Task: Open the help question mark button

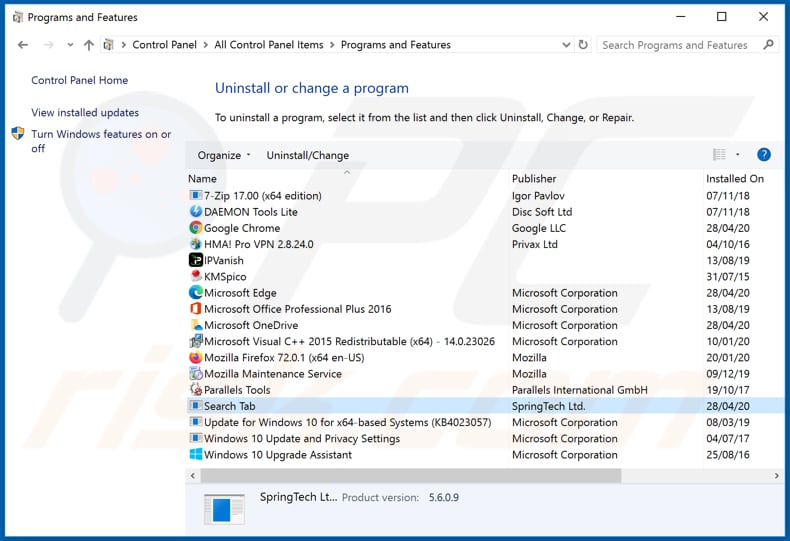Action: click(x=764, y=155)
